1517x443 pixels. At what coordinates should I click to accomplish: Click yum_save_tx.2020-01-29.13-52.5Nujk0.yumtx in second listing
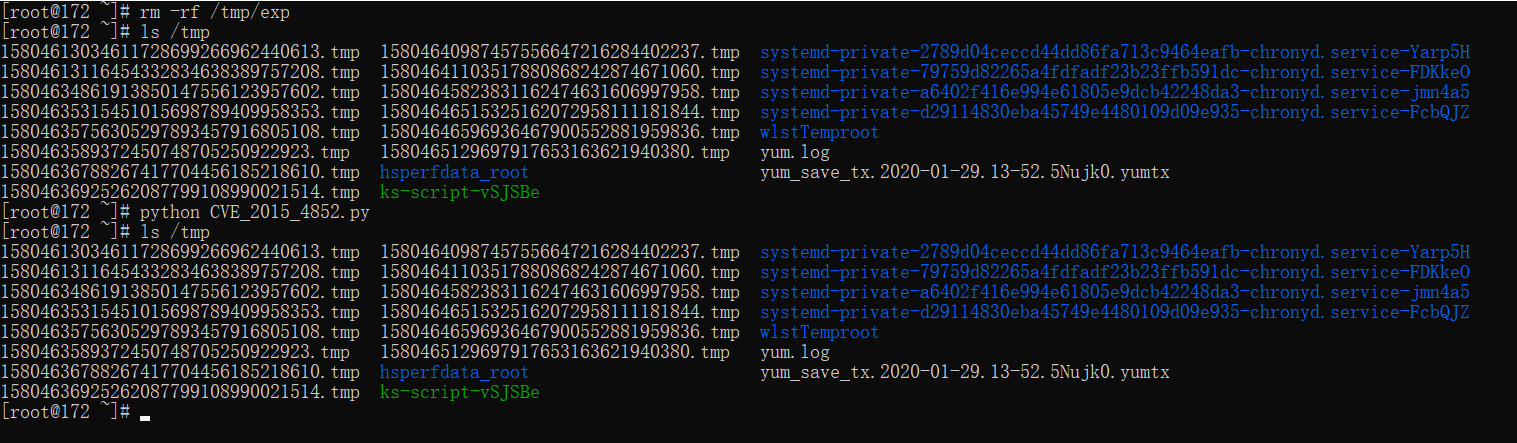pos(964,372)
